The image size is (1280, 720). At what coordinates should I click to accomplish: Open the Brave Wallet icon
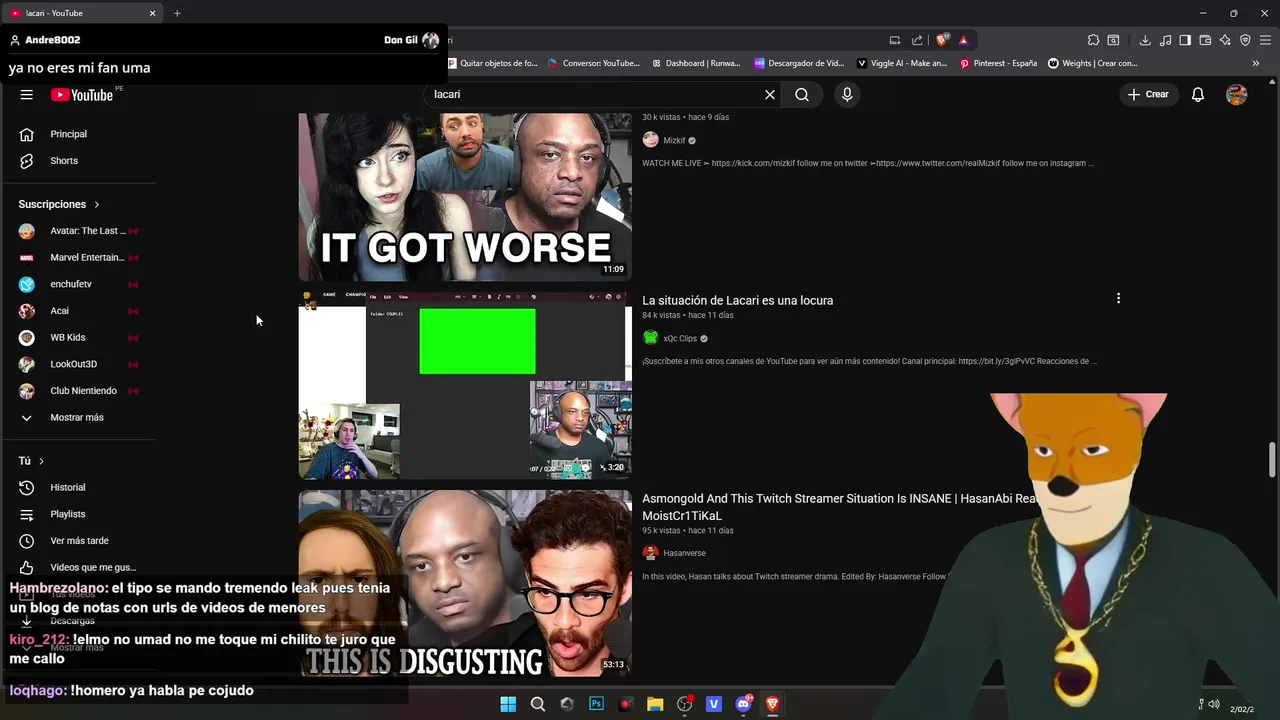[1205, 40]
